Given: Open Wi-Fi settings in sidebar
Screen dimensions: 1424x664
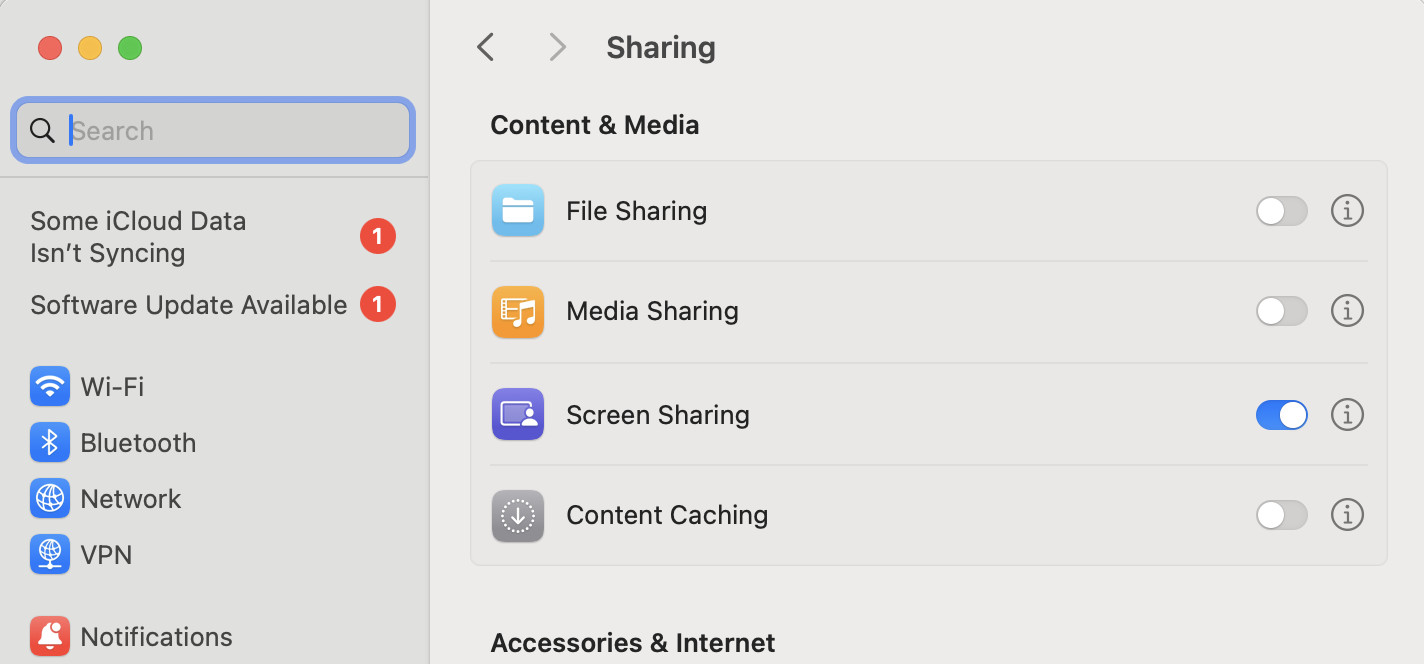Looking at the screenshot, I should pos(112,386).
